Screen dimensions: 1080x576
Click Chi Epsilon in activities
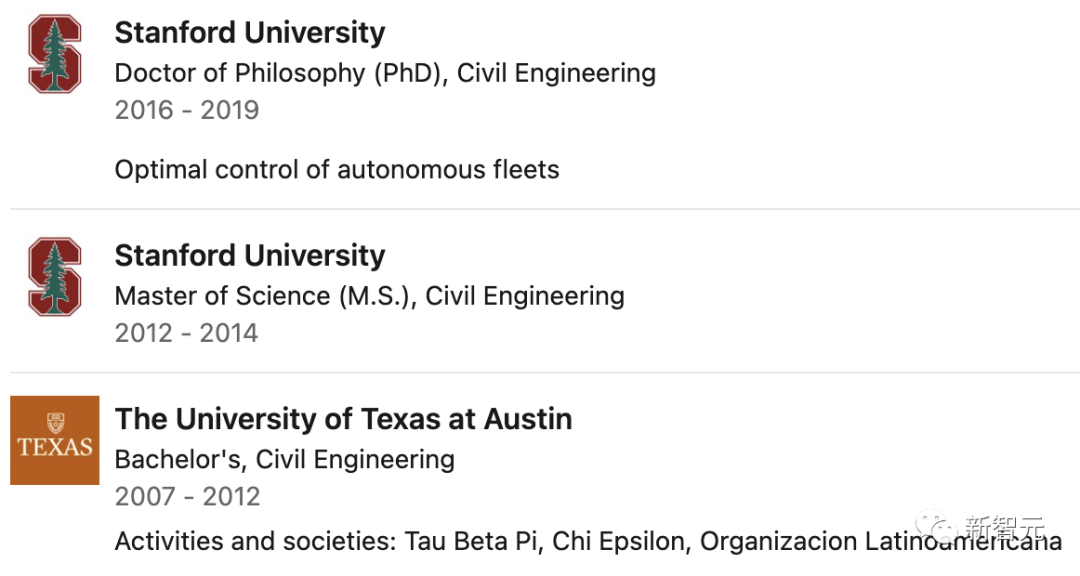pyautogui.click(x=618, y=542)
